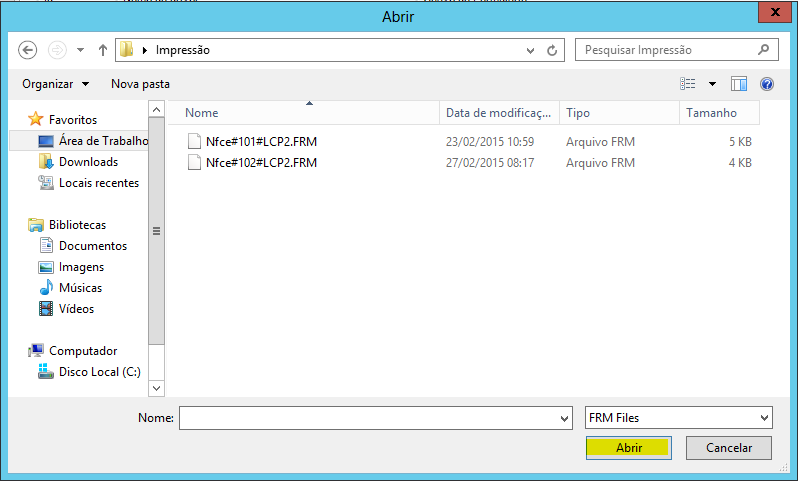Click the 5 KB size cell
Viewport: 798px width, 481px height.
pyautogui.click(x=740, y=142)
